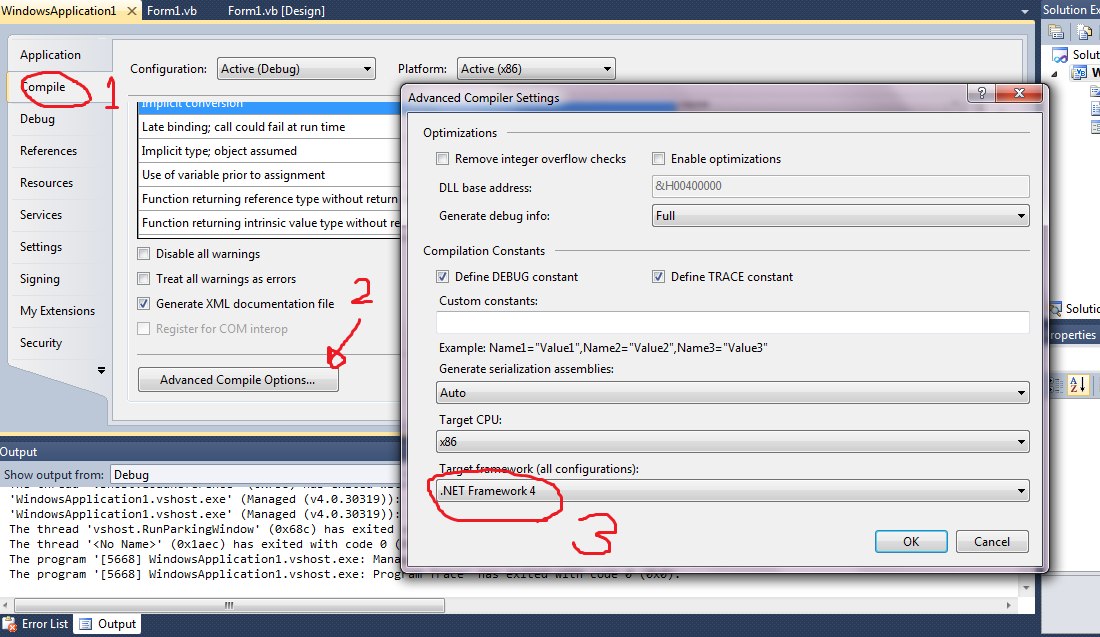Click the help question mark in the dialog
This screenshot has width=1100, height=637.
click(981, 93)
